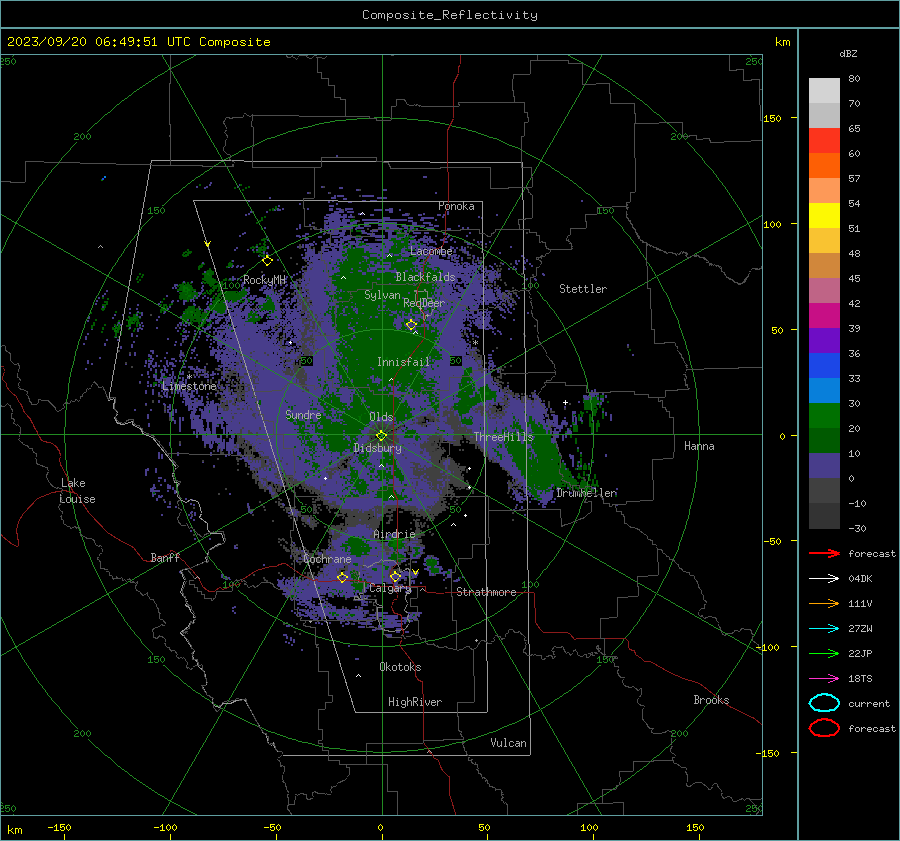
Task: Click the white 04DK arrow icon
Action: tap(824, 578)
